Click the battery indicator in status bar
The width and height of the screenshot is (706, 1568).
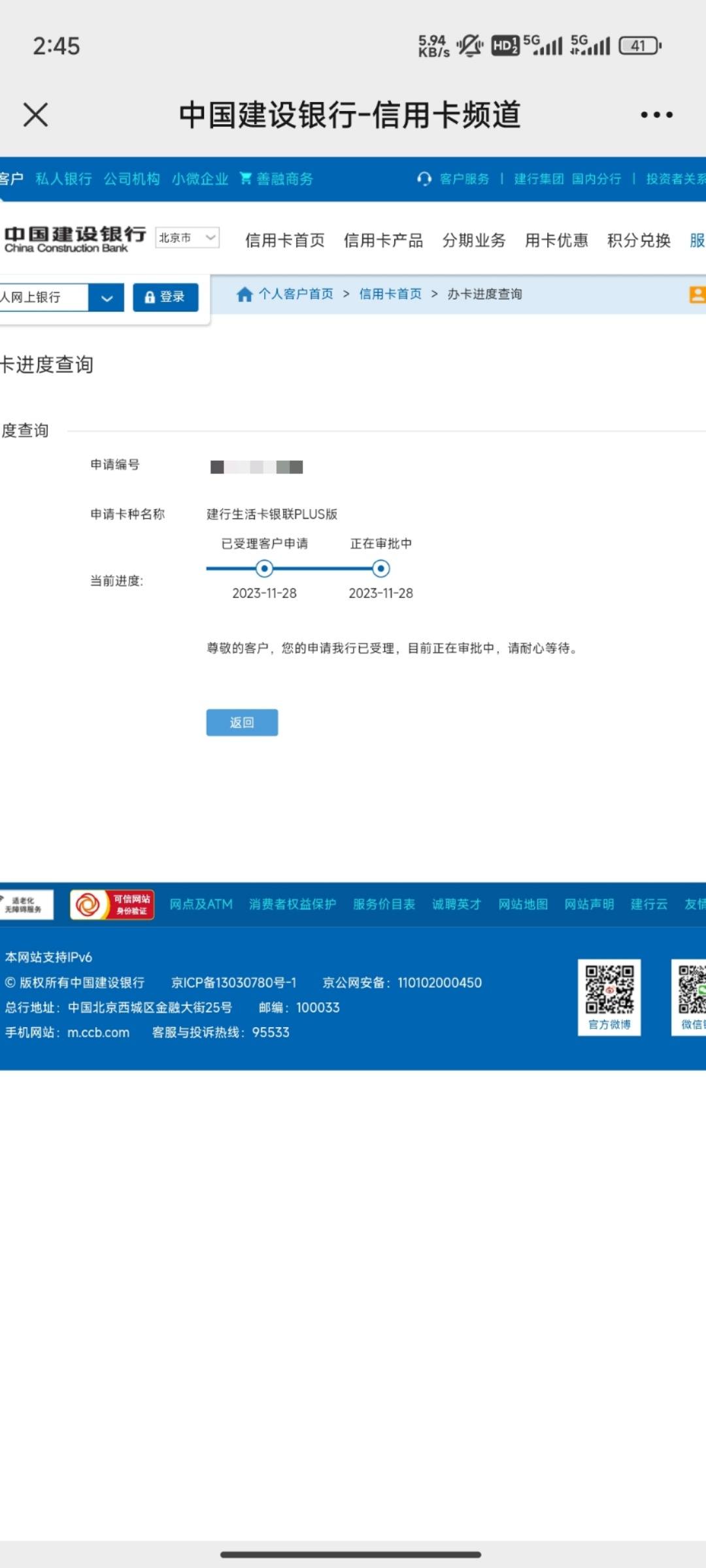(640, 46)
